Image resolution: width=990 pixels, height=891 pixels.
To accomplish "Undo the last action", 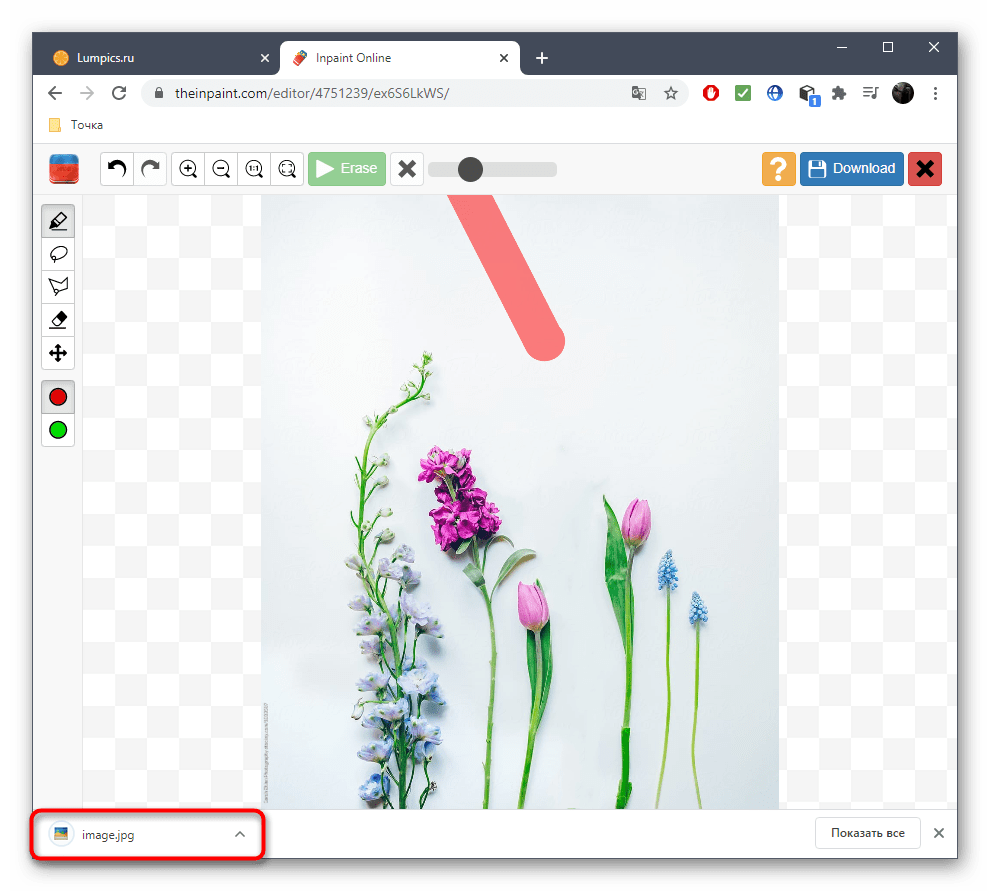I will click(117, 169).
